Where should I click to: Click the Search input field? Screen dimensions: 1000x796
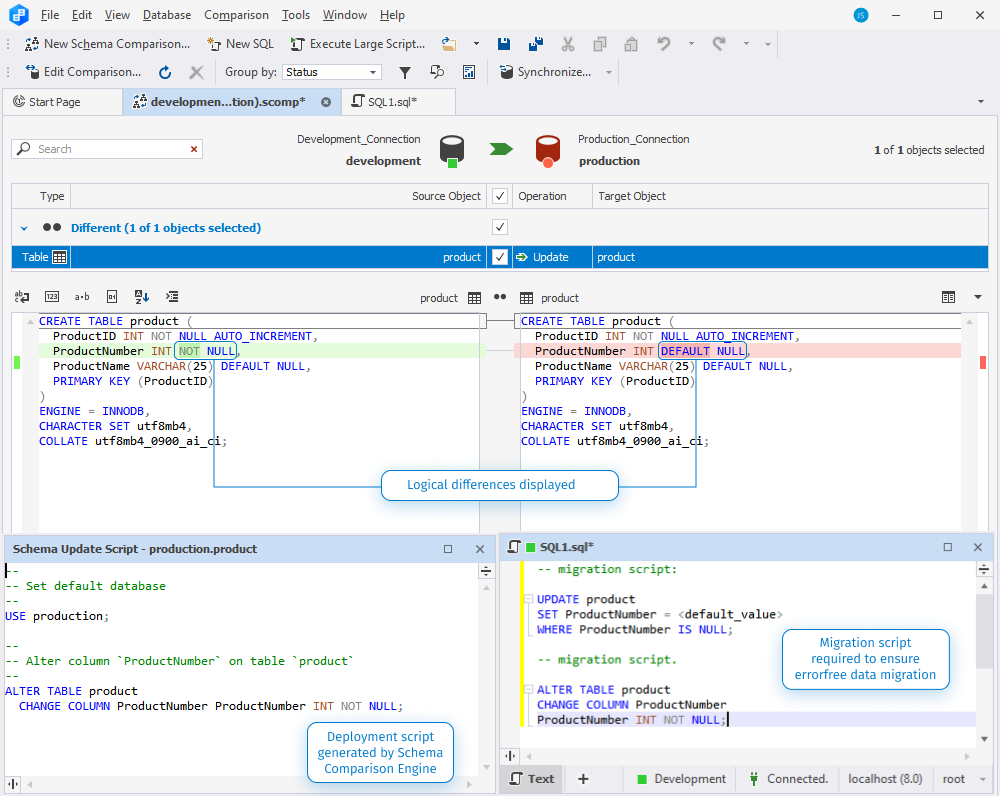pos(108,149)
